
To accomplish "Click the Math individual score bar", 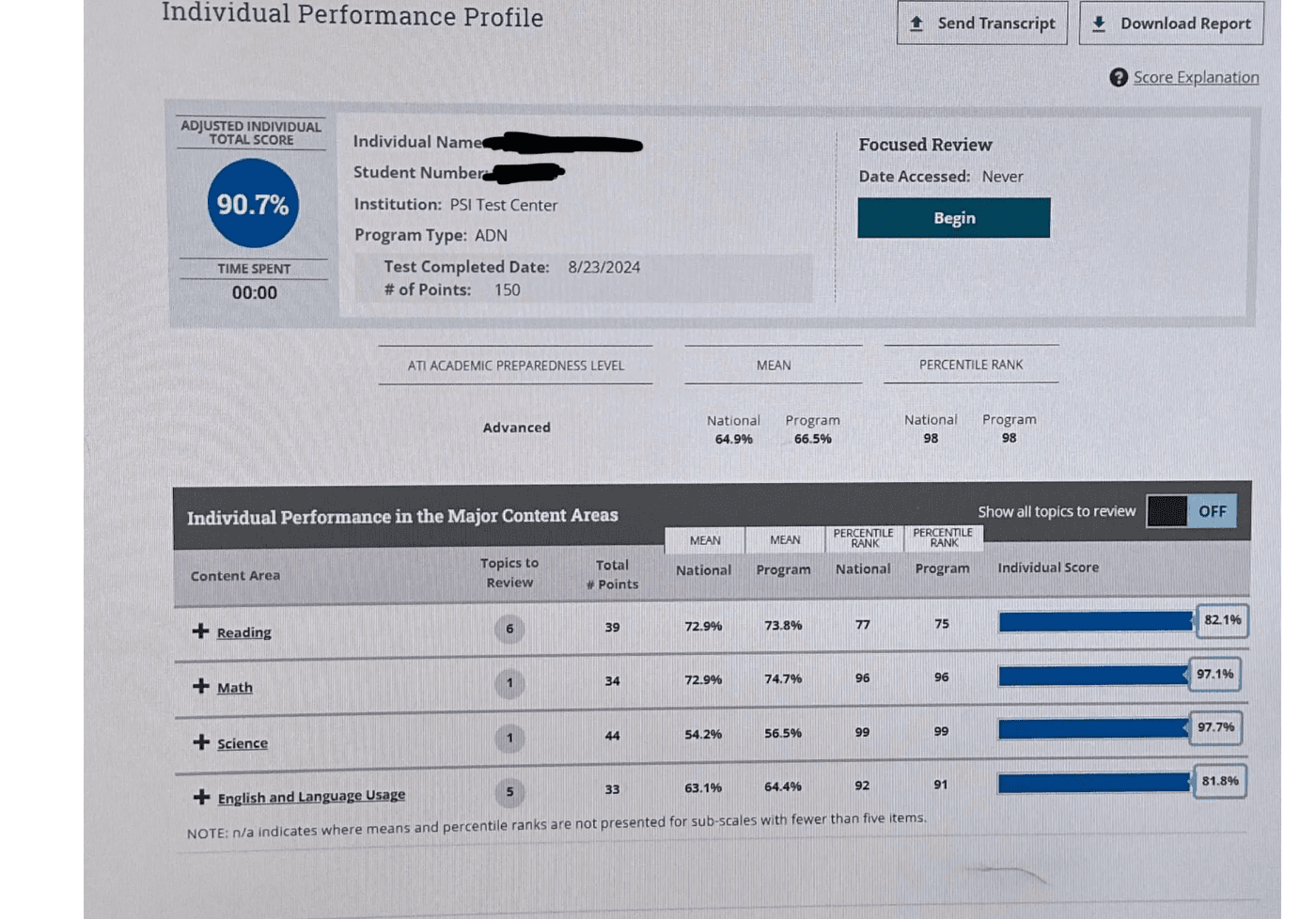I will coord(1093,676).
